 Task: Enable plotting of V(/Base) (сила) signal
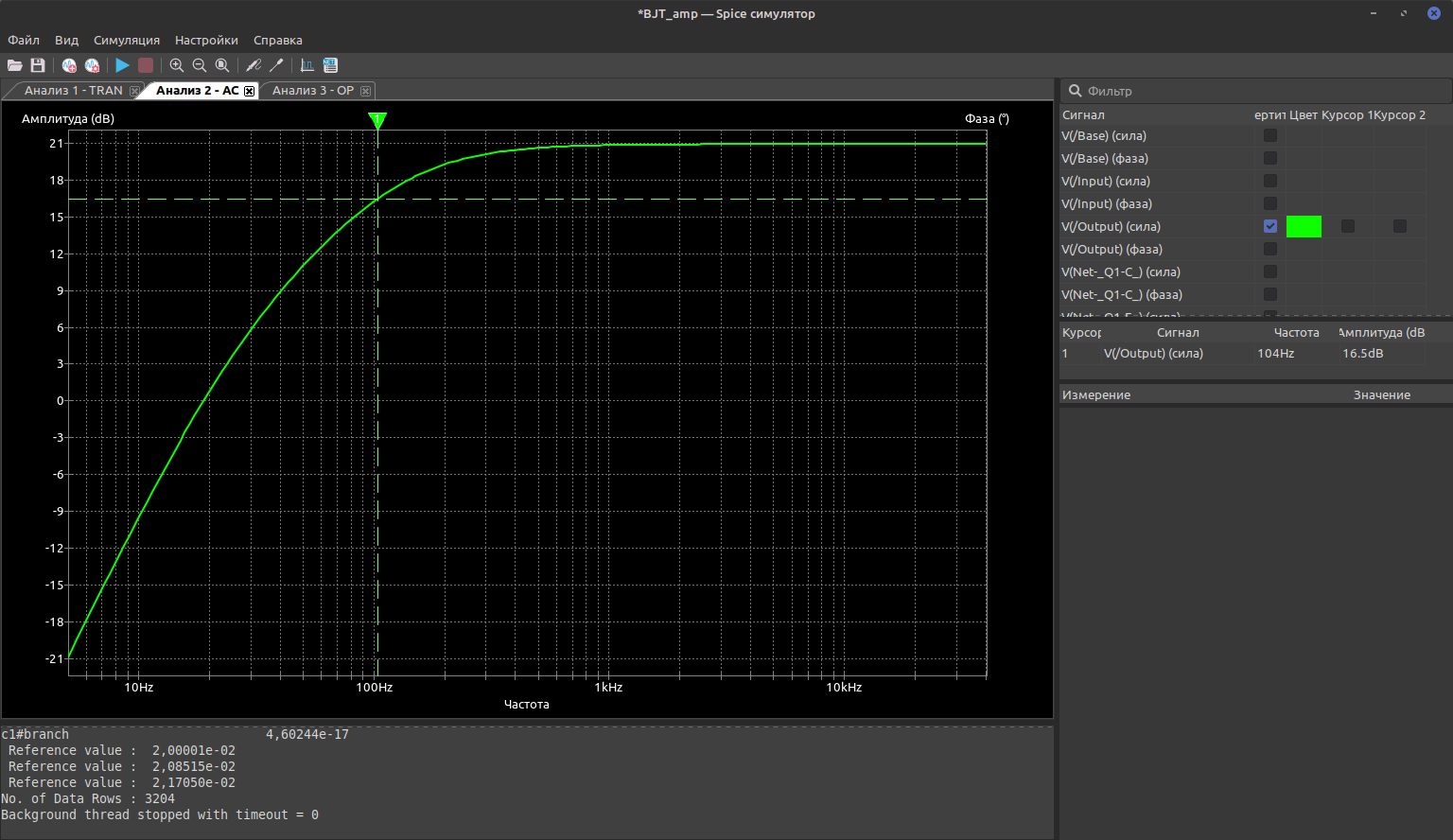(1270, 135)
